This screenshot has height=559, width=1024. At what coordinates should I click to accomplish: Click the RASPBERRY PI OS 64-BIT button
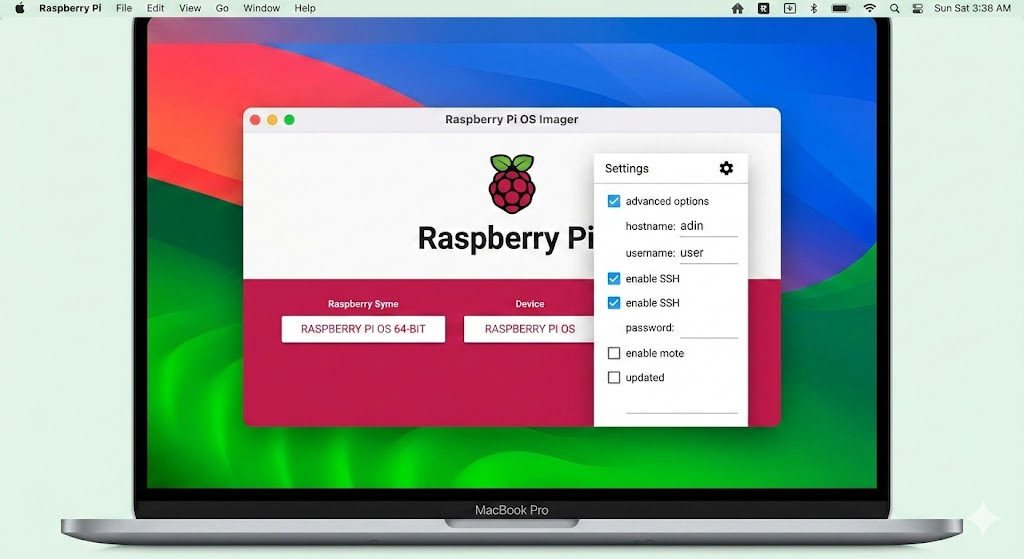pyautogui.click(x=363, y=329)
